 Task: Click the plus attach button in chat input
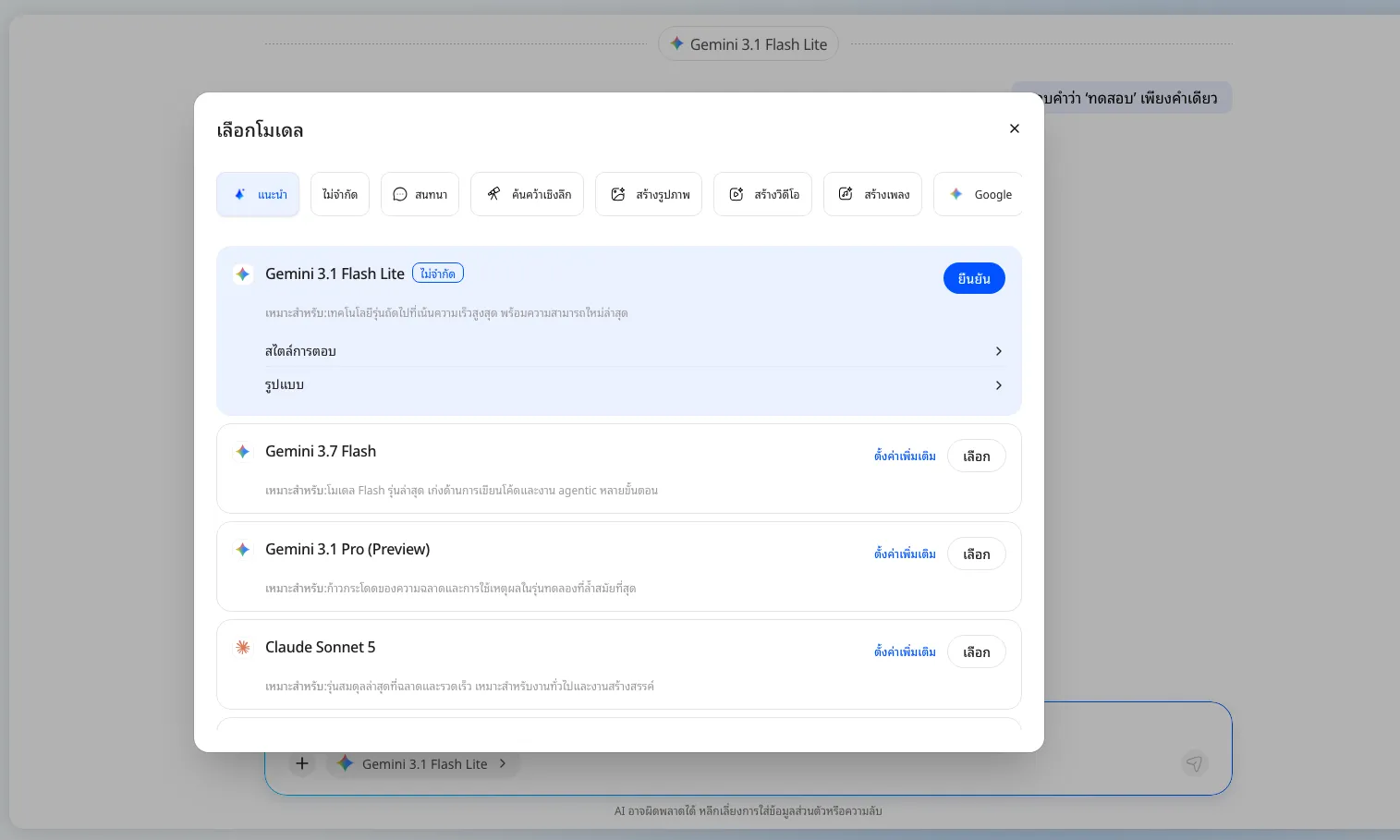(302, 763)
